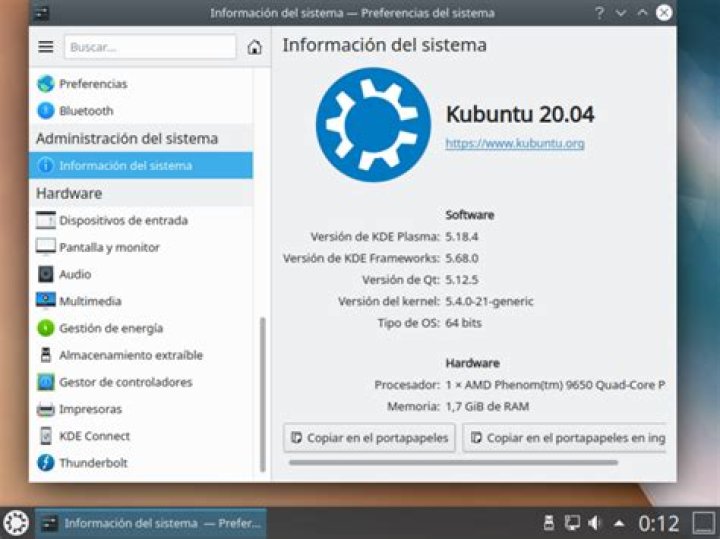Click the show desktop icon in panel
720x539 pixels.
pos(703,523)
